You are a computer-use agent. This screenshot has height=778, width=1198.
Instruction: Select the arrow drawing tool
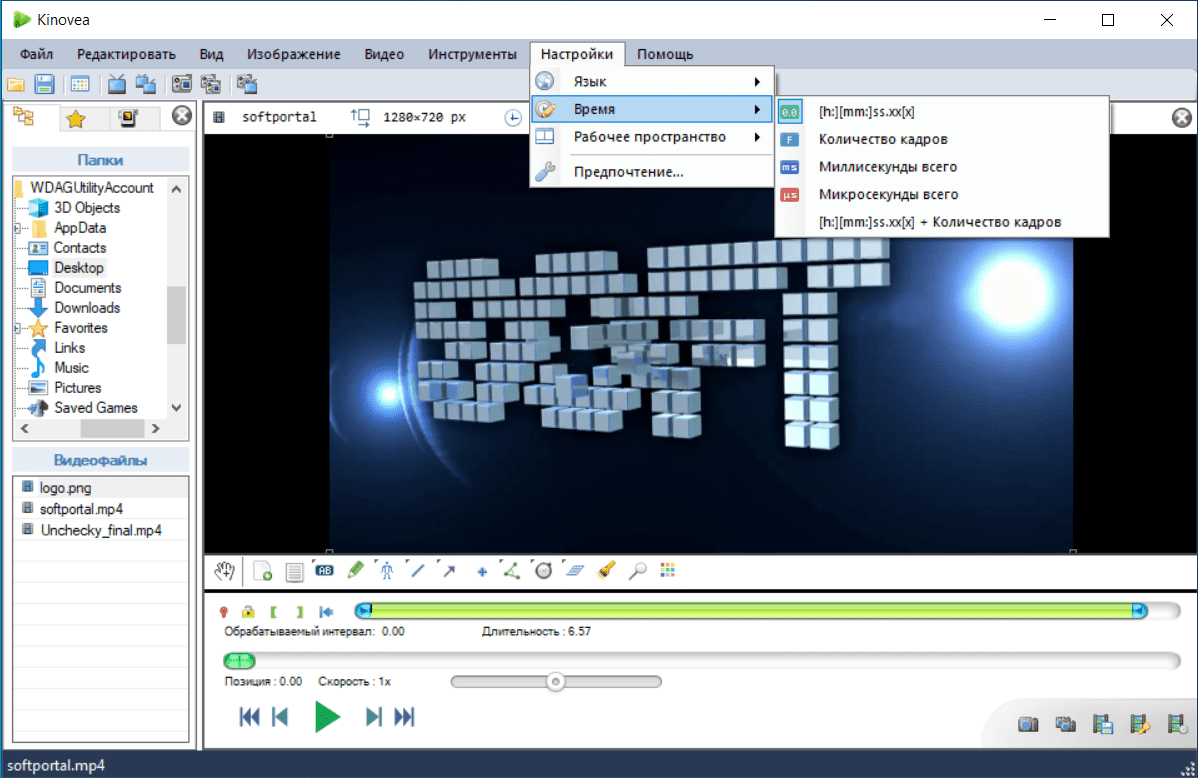[x=449, y=570]
